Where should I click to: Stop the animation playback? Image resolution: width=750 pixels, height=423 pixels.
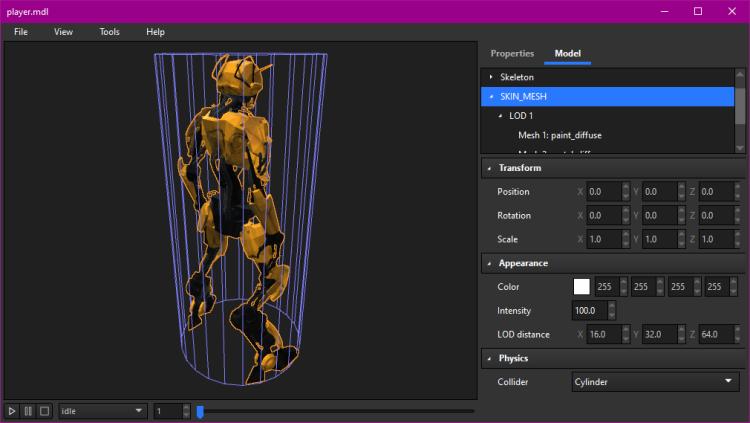44,411
